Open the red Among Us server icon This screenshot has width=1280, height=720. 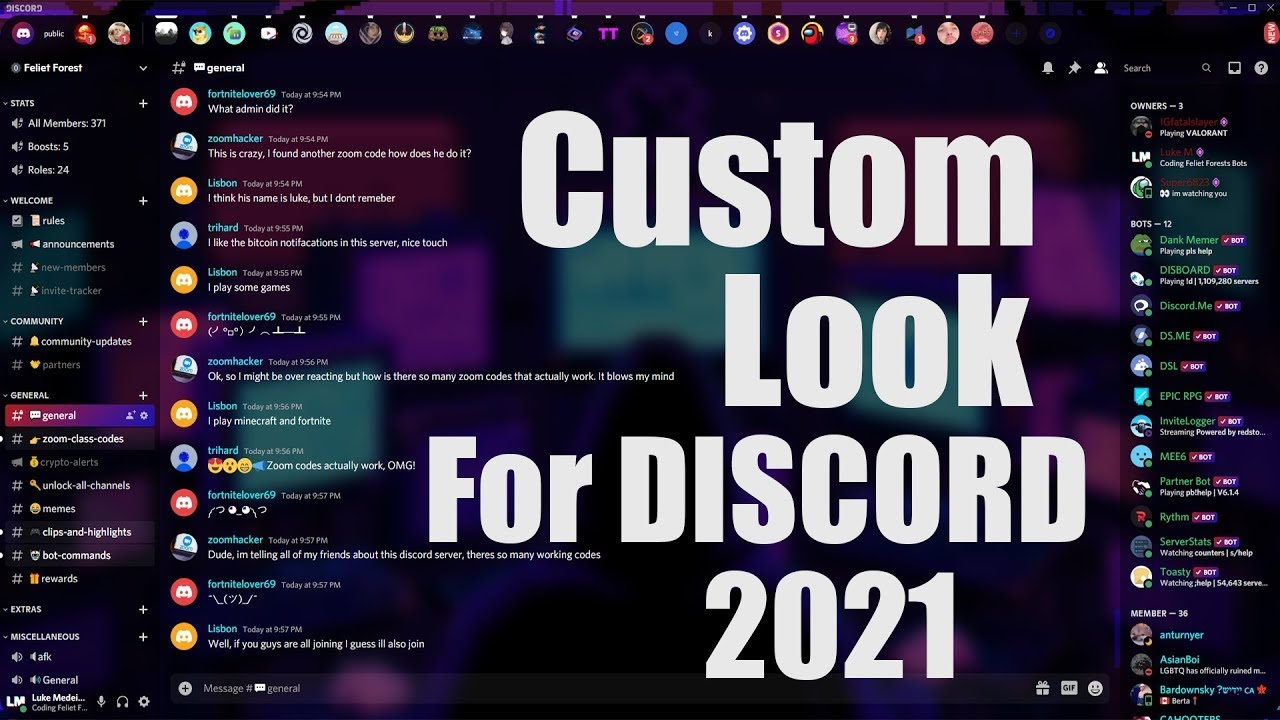click(x=812, y=33)
